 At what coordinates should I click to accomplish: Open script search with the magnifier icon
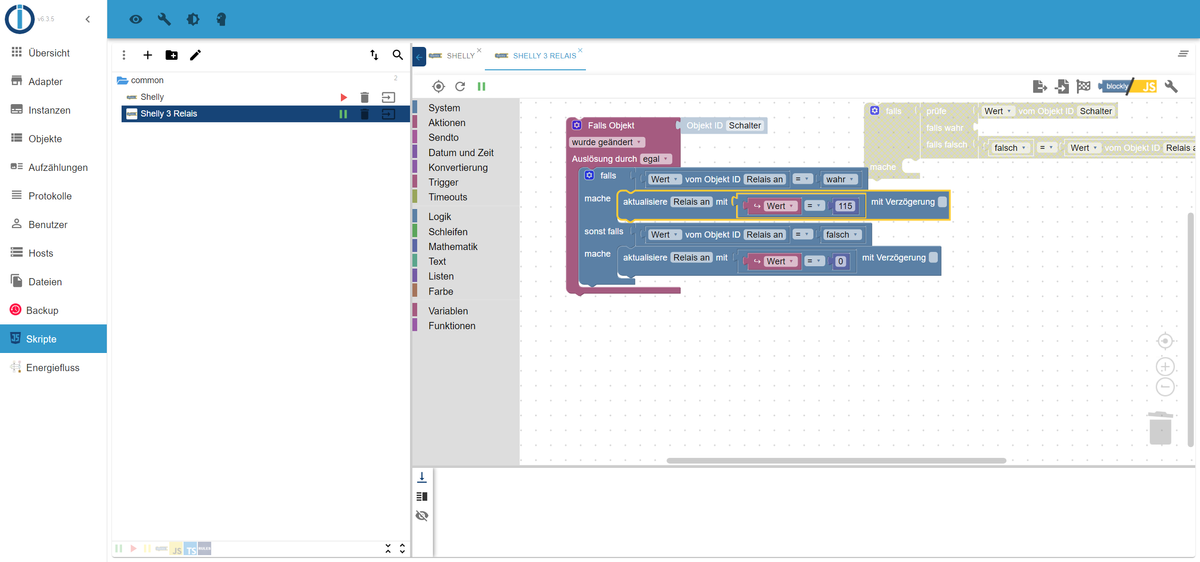(398, 55)
